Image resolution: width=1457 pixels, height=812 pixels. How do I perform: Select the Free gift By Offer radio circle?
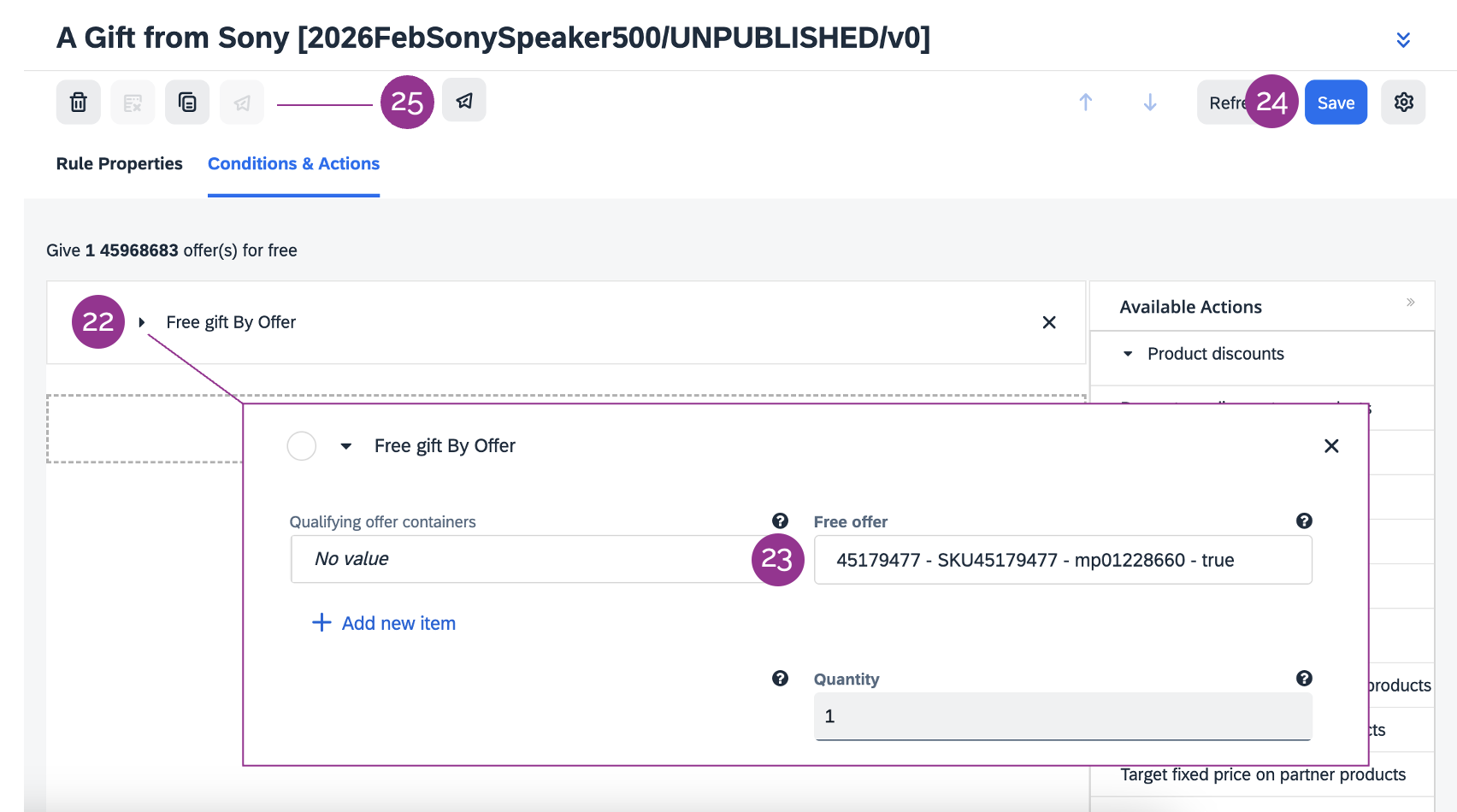(302, 446)
